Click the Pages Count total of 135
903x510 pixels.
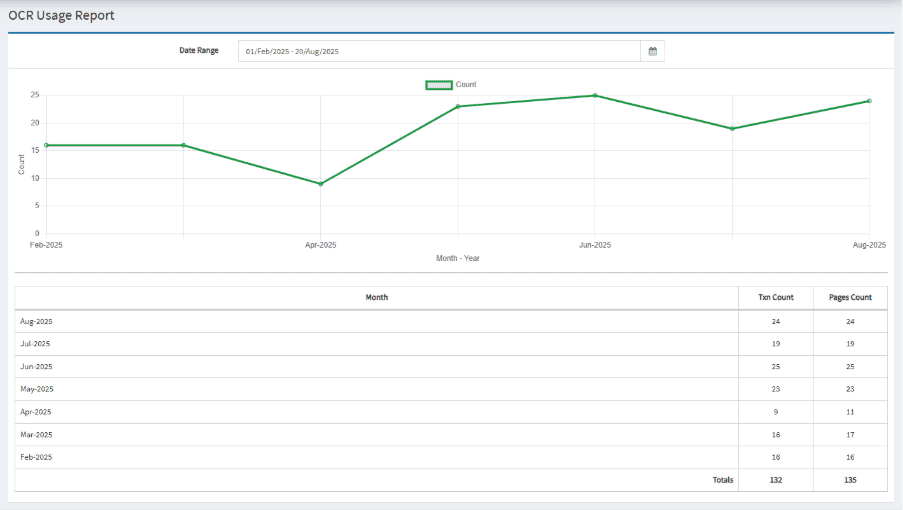coord(850,480)
